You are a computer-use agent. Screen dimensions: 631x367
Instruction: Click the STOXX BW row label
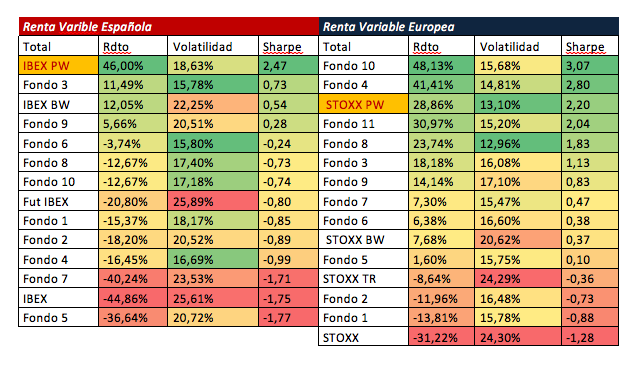tap(363, 240)
